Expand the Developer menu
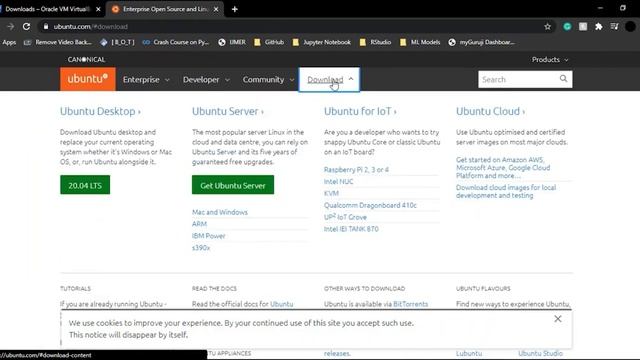The height and width of the screenshot is (360, 640). point(206,80)
